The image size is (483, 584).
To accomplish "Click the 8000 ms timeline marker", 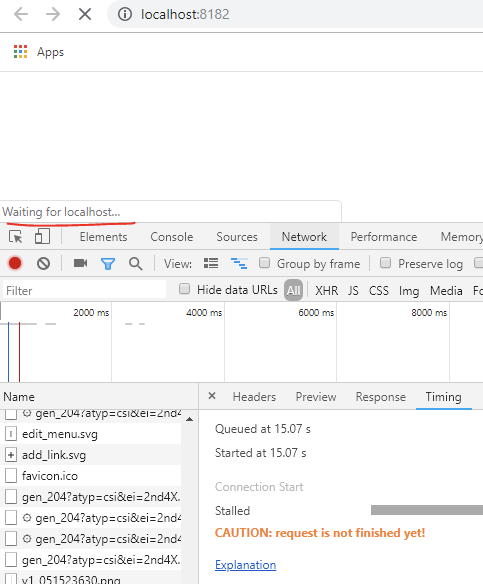I will coord(429,312).
